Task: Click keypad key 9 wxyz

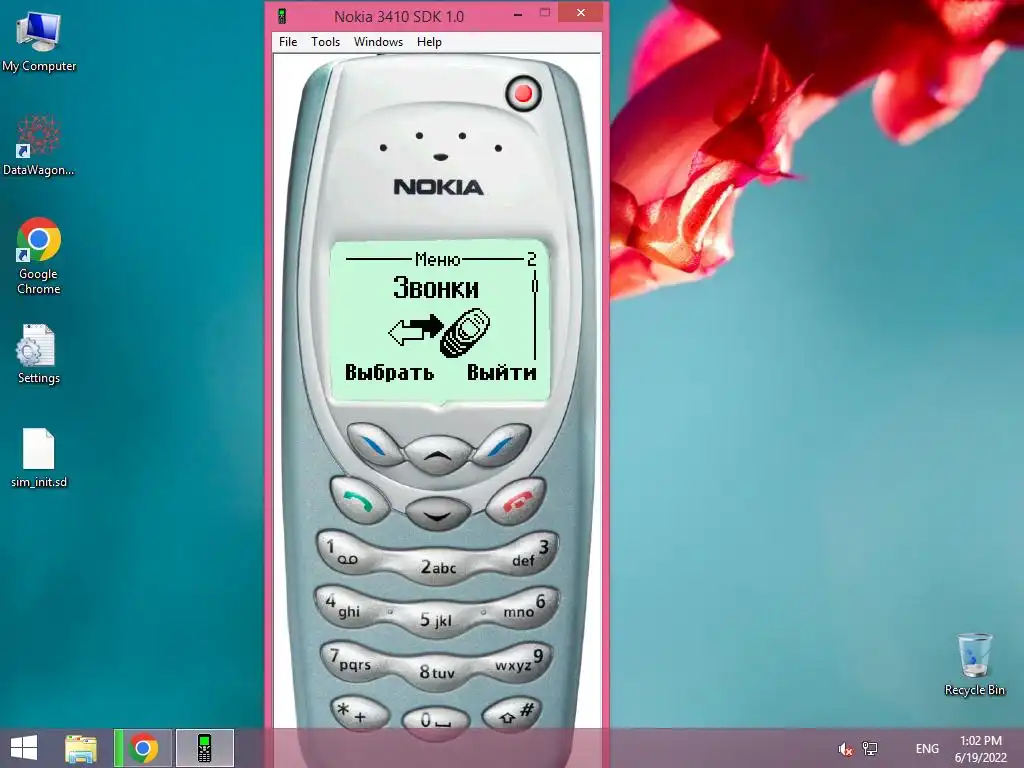Action: click(x=521, y=660)
